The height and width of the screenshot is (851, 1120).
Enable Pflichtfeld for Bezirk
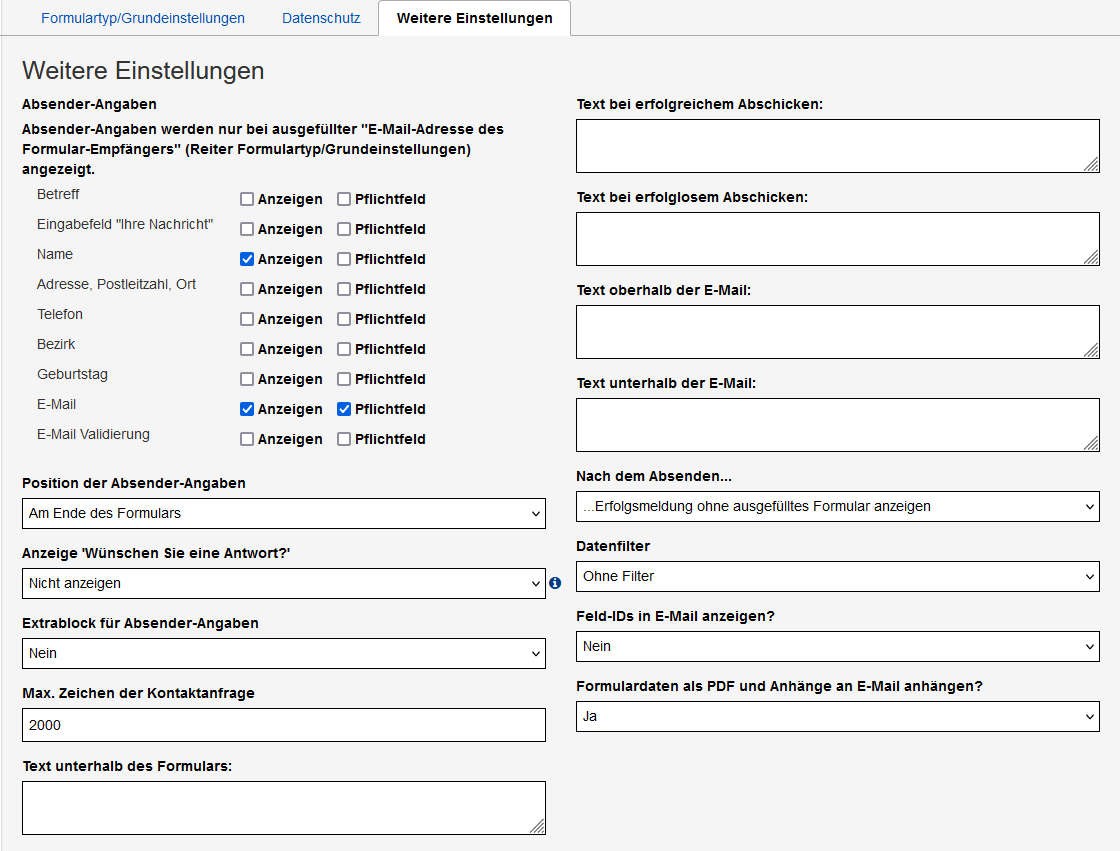[x=344, y=348]
